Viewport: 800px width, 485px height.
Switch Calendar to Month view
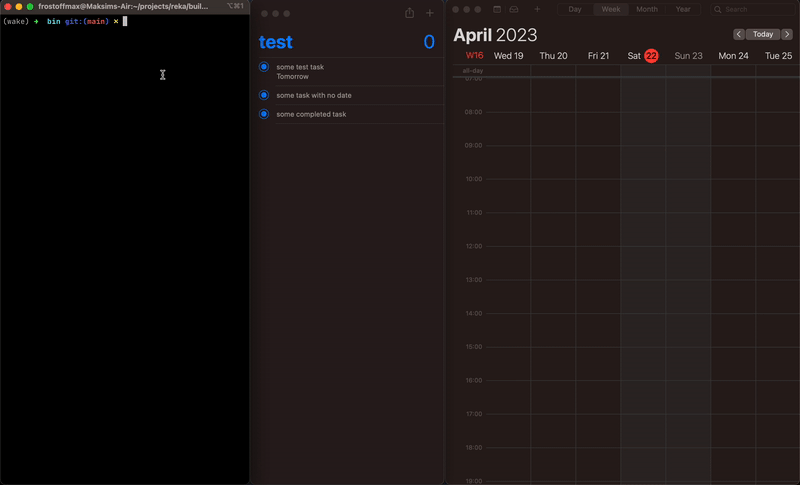[x=647, y=9]
